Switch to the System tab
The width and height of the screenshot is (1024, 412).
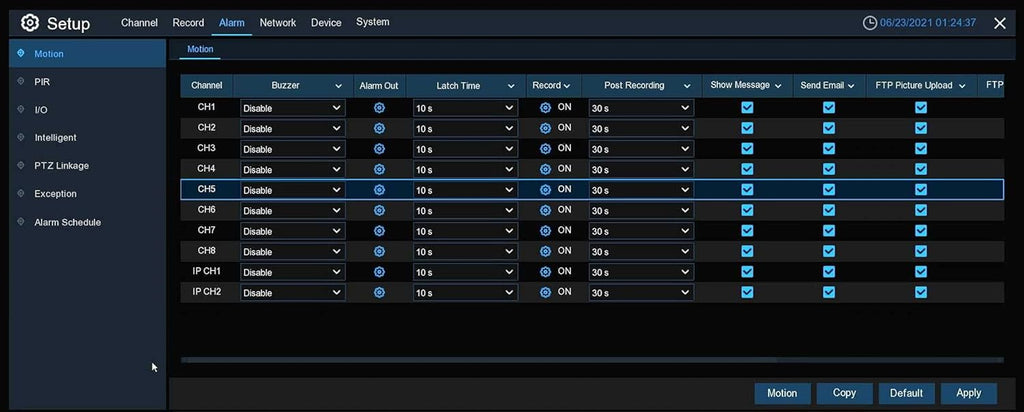(373, 22)
